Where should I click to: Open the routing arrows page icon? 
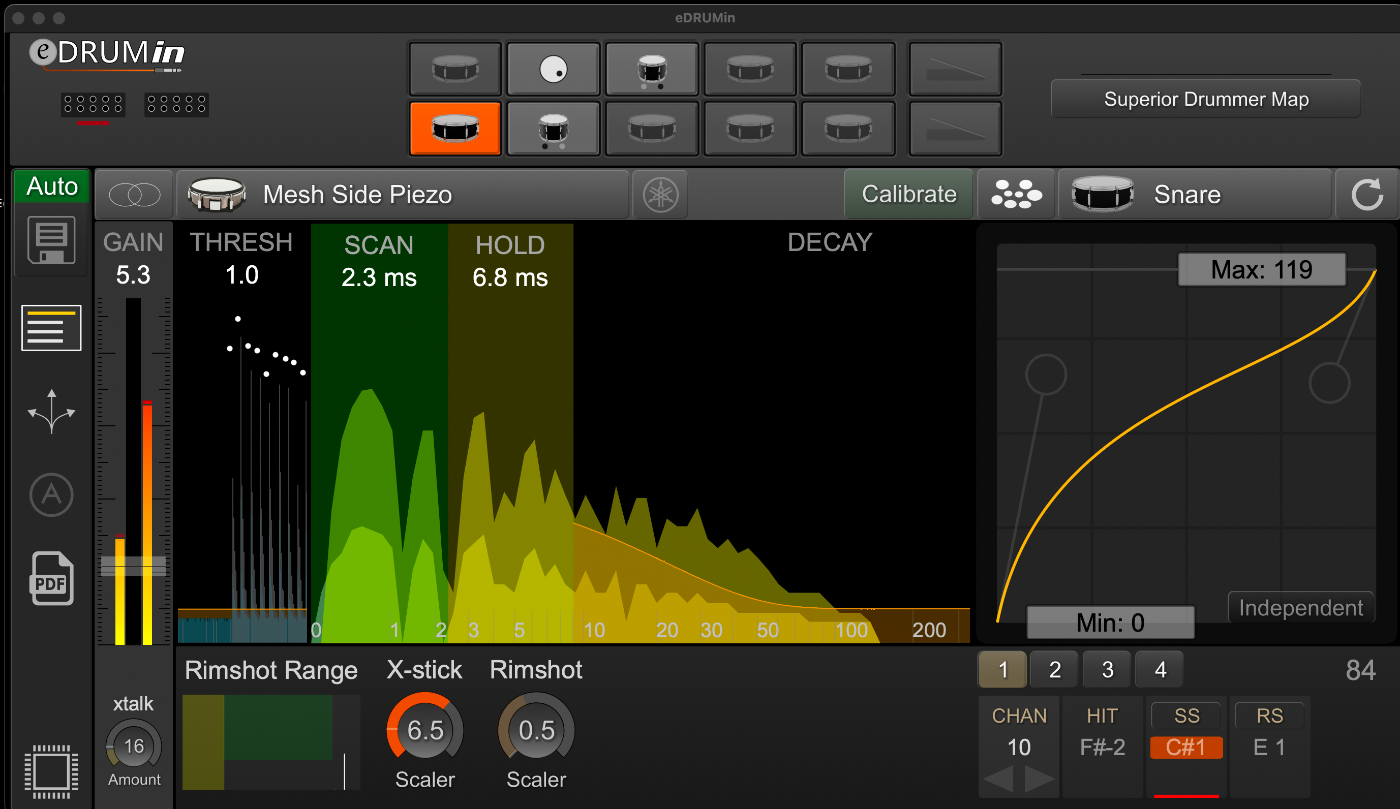(x=51, y=411)
